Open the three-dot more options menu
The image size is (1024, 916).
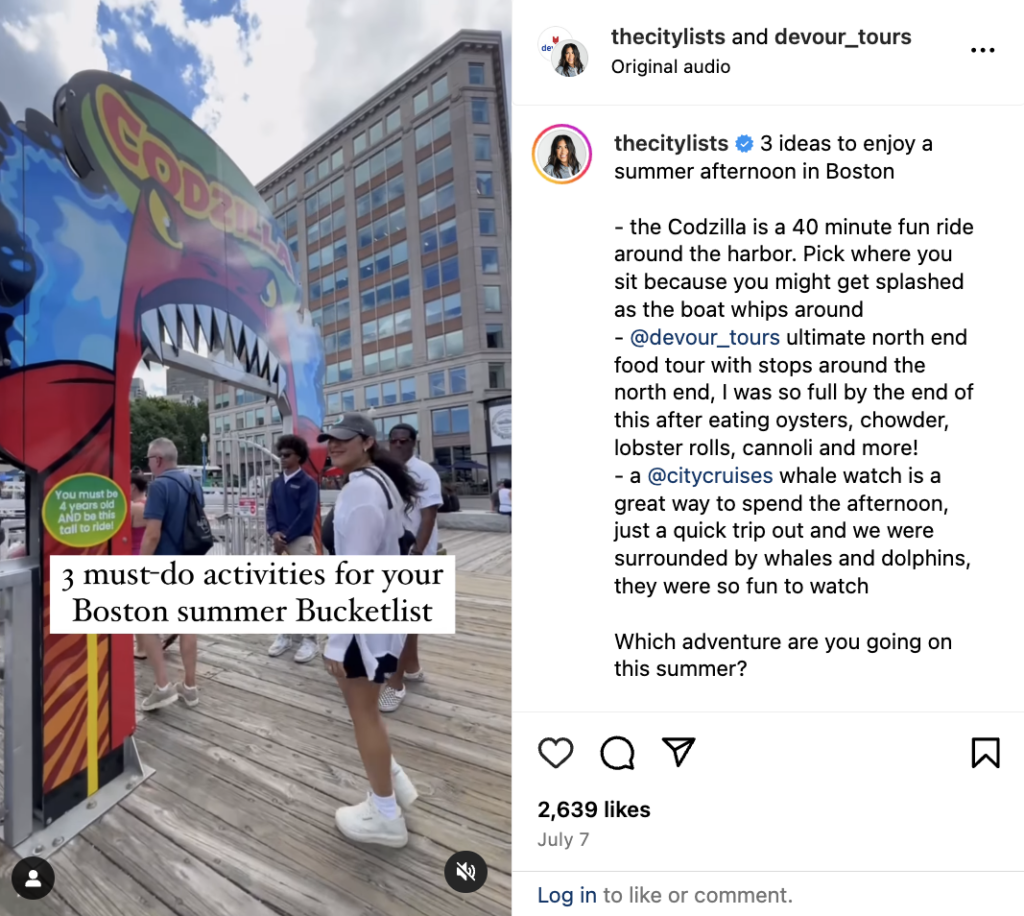pos(982,50)
